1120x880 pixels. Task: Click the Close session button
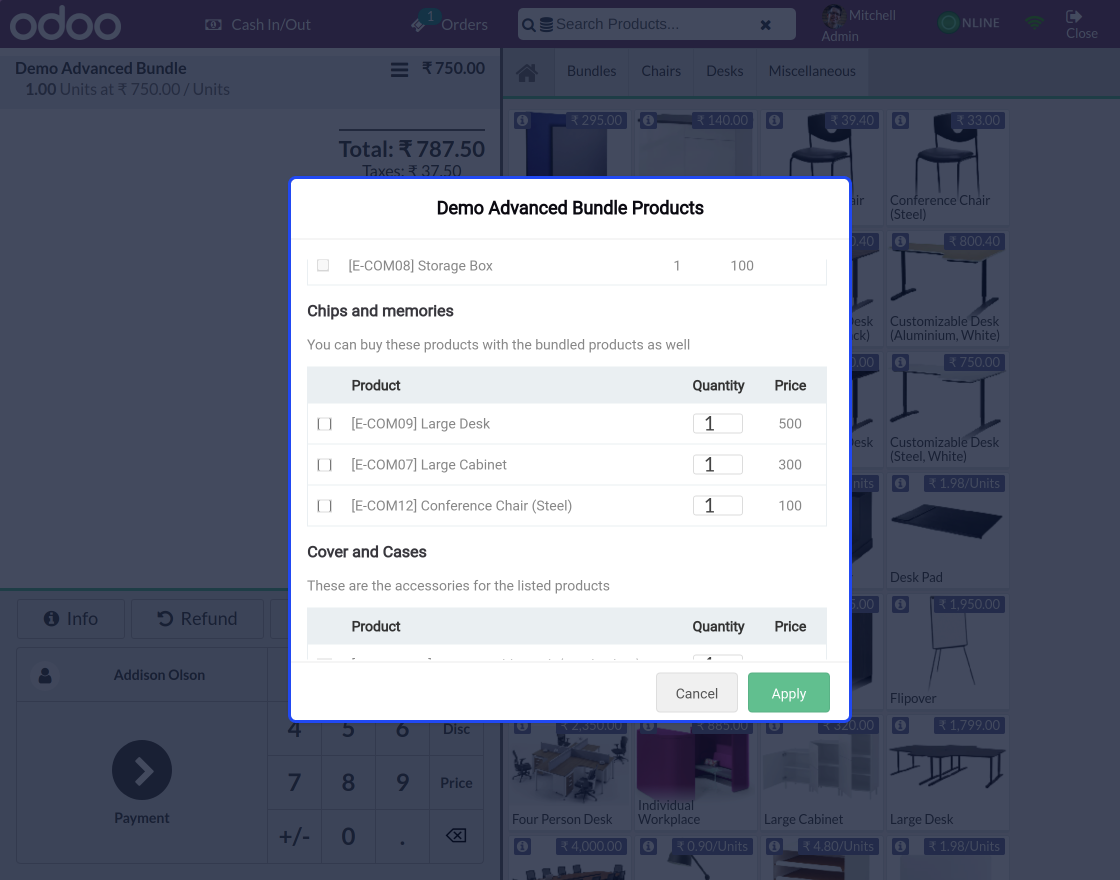(1081, 24)
